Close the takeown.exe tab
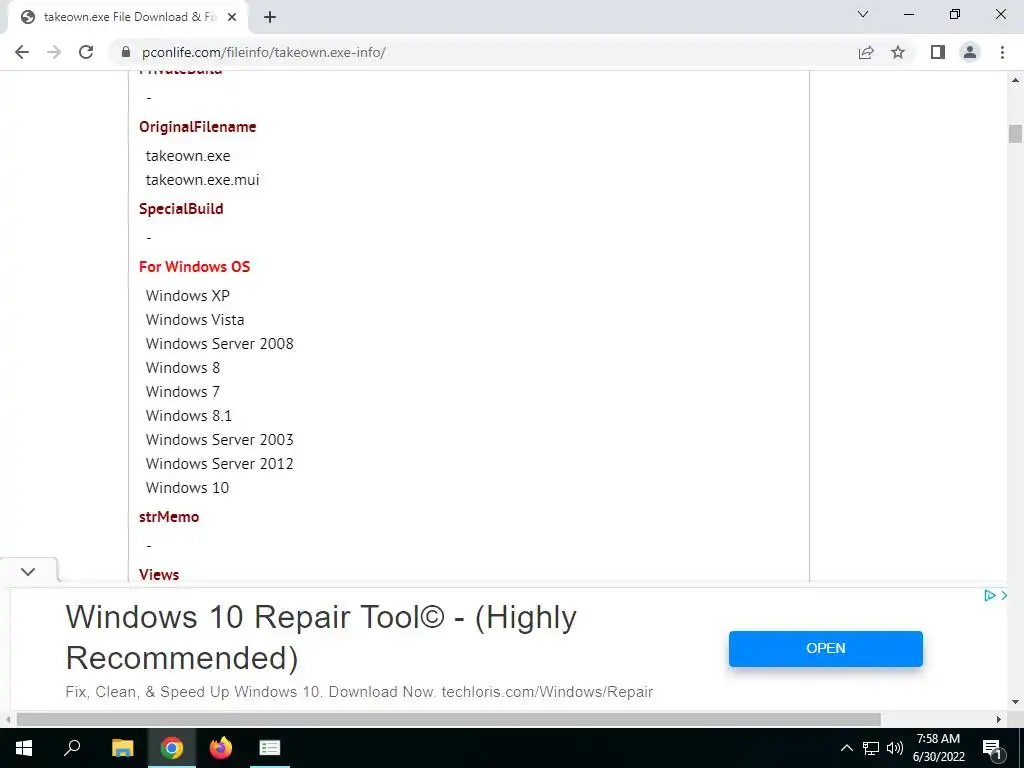 232,17
